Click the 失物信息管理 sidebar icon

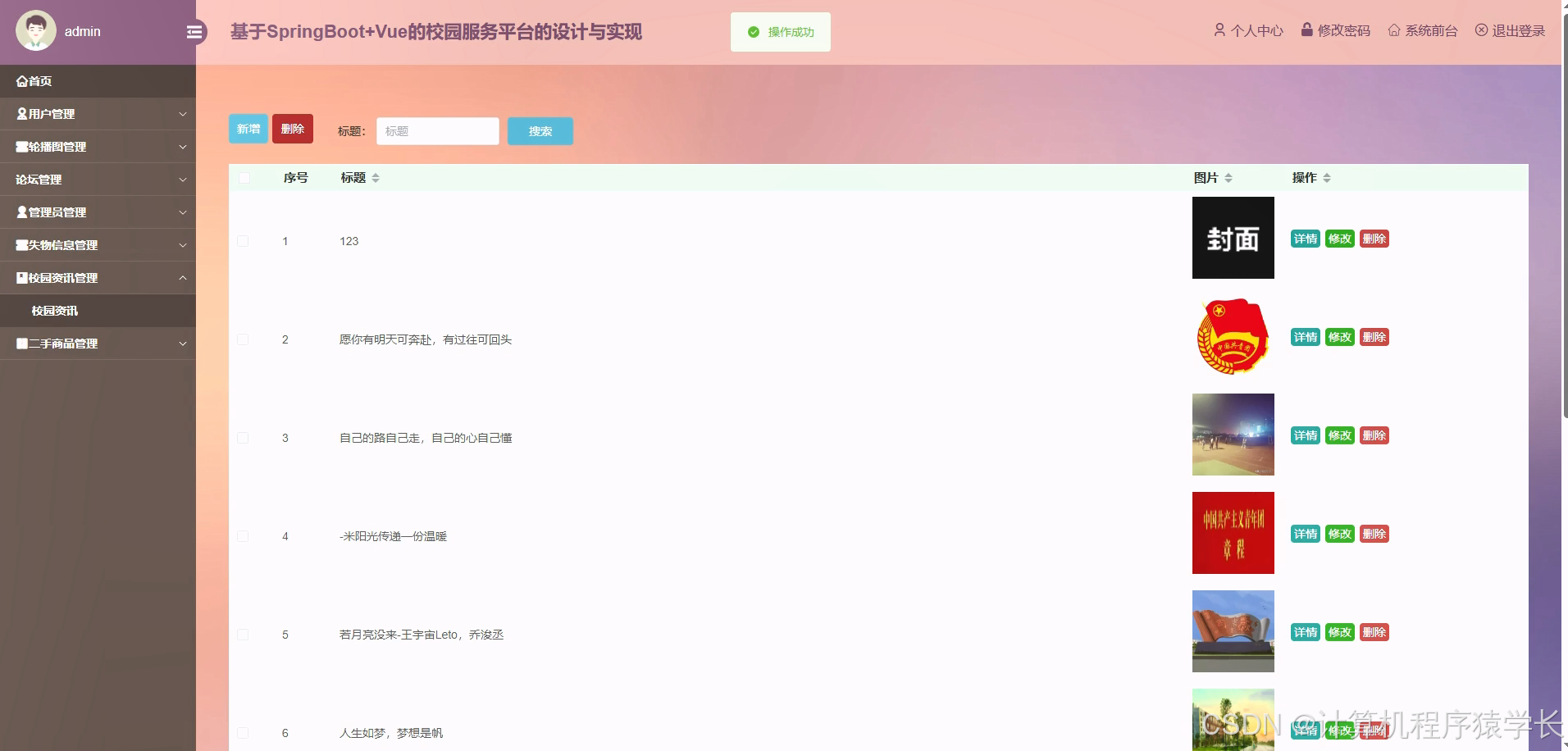22,244
